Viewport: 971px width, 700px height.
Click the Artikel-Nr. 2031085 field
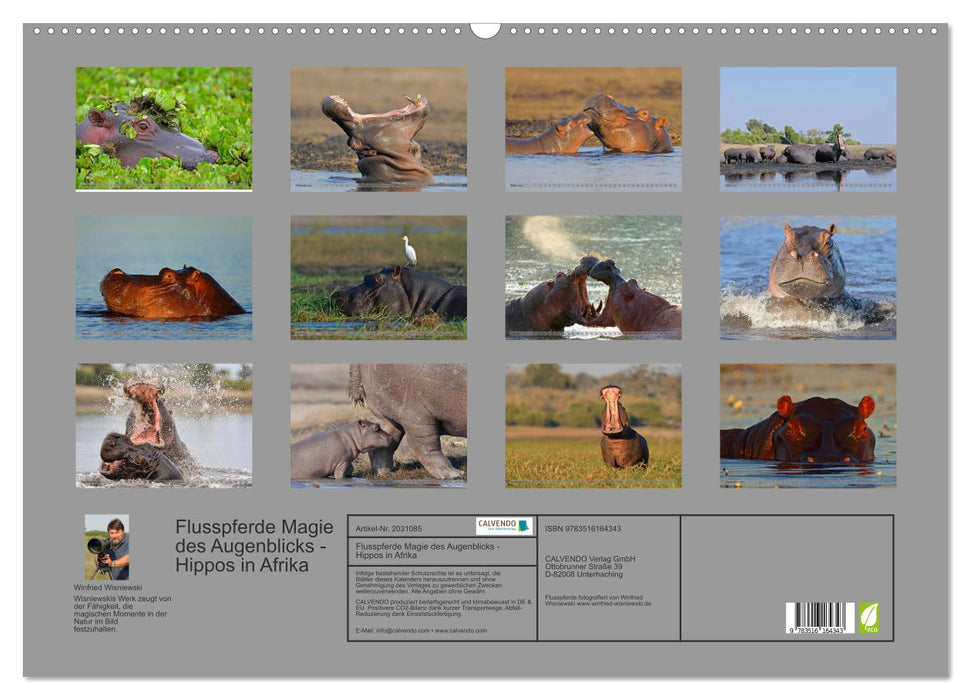point(389,527)
